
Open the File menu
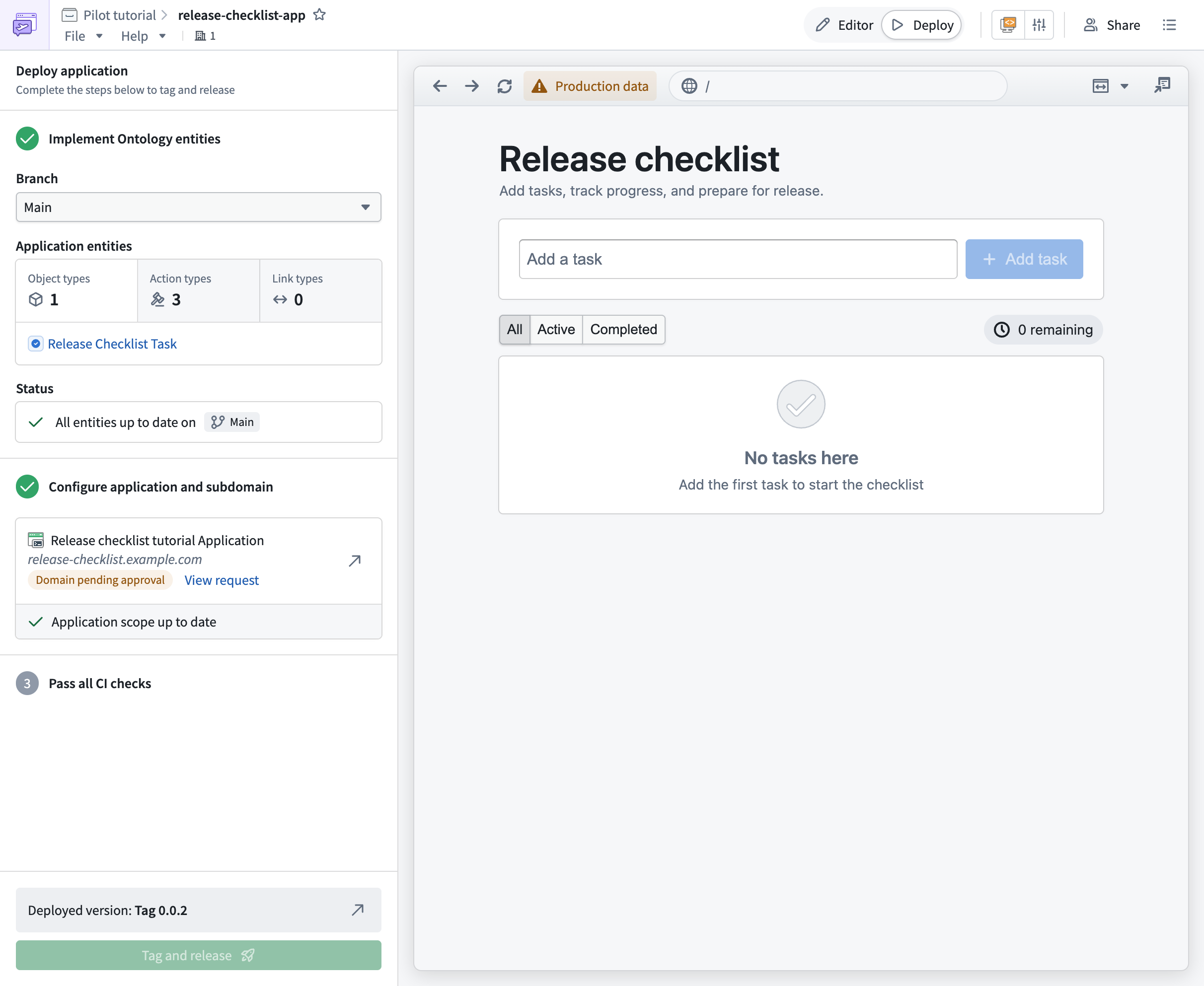tap(83, 36)
